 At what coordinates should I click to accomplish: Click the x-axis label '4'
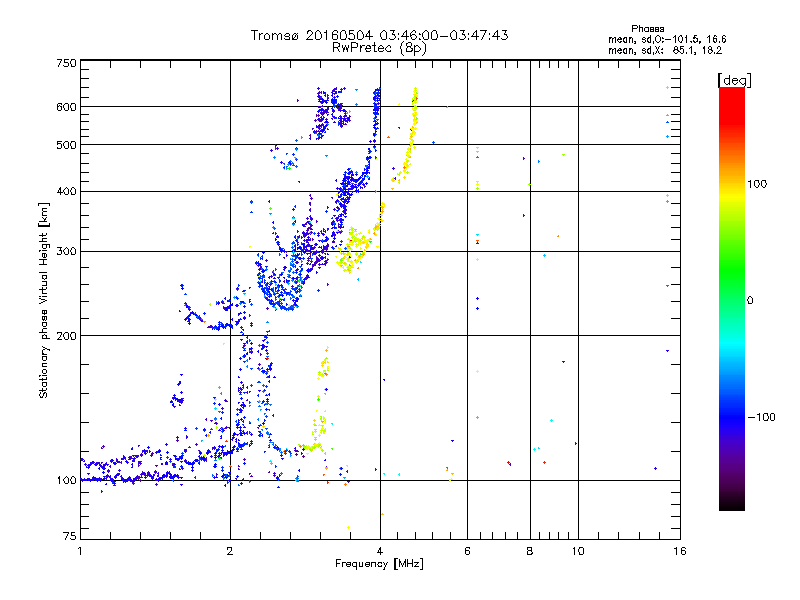(380, 551)
